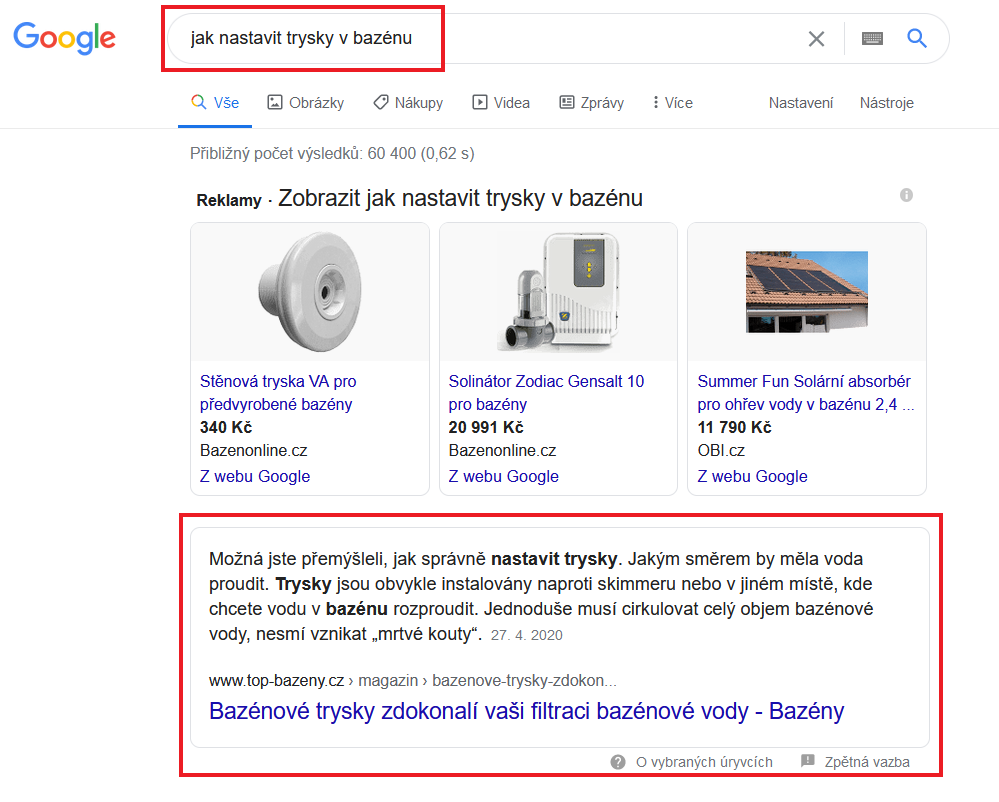Click the search input field
The image size is (999, 802).
[x=480, y=39]
